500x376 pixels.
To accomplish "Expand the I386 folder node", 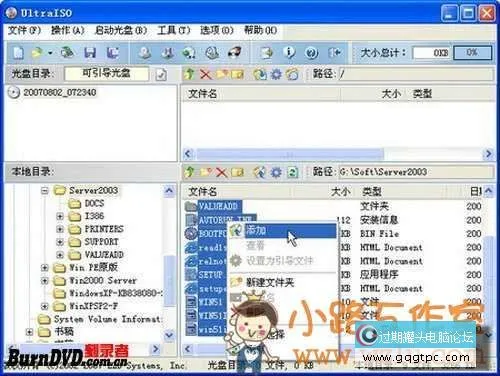I will coord(60,216).
